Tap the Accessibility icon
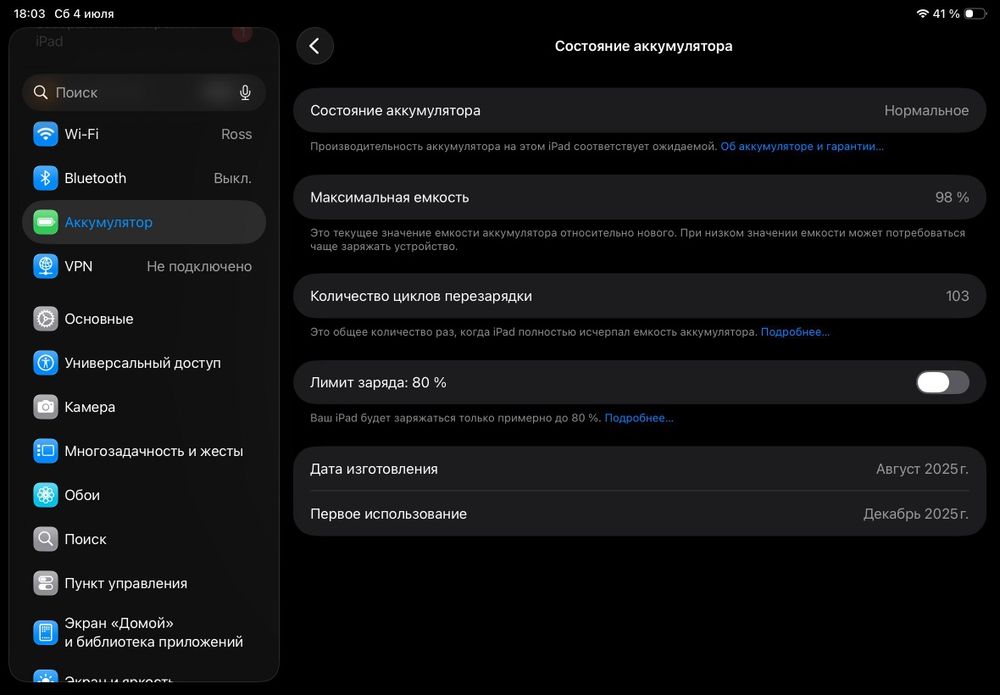The width and height of the screenshot is (1000, 695). 45,363
